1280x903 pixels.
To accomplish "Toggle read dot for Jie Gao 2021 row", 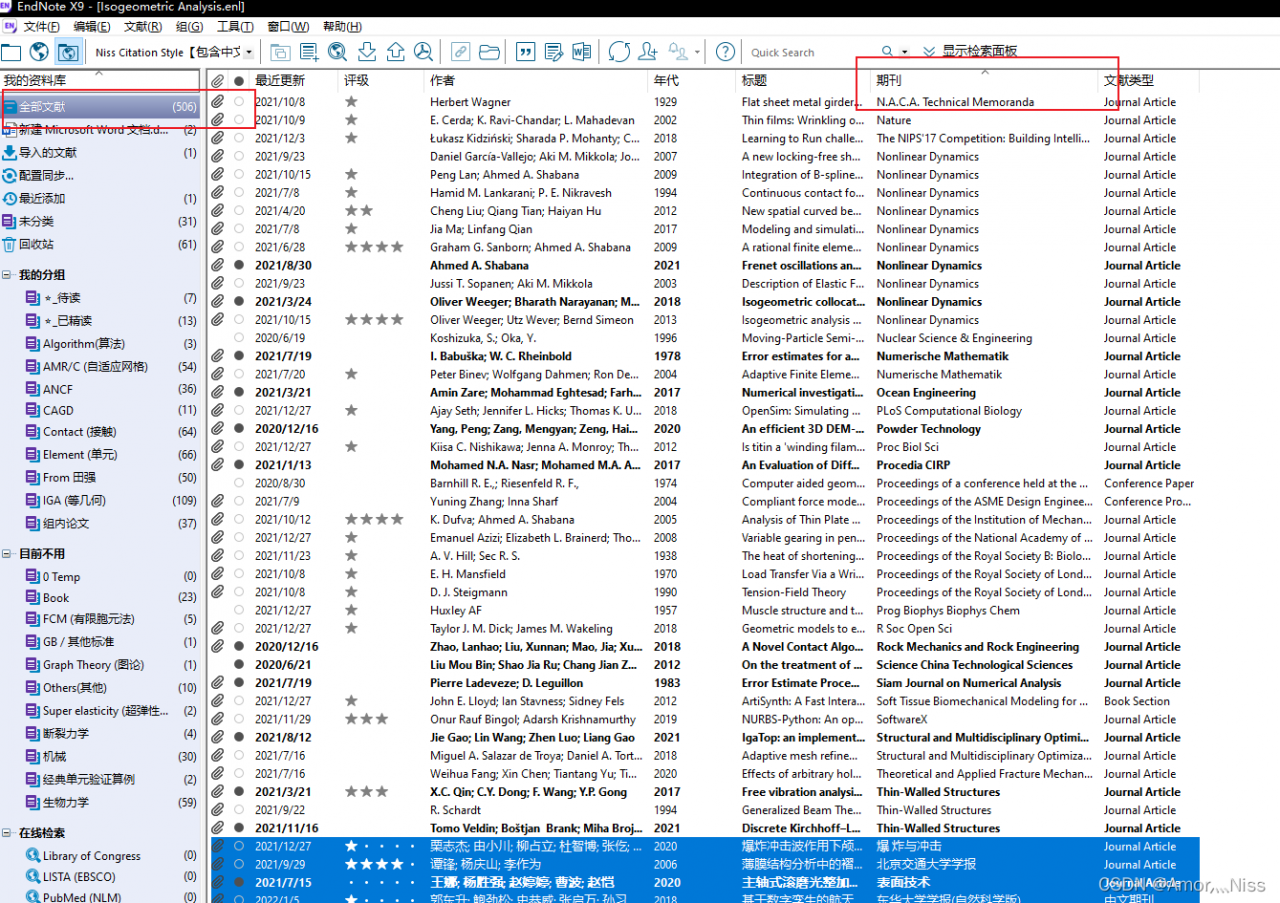I will [x=238, y=737].
